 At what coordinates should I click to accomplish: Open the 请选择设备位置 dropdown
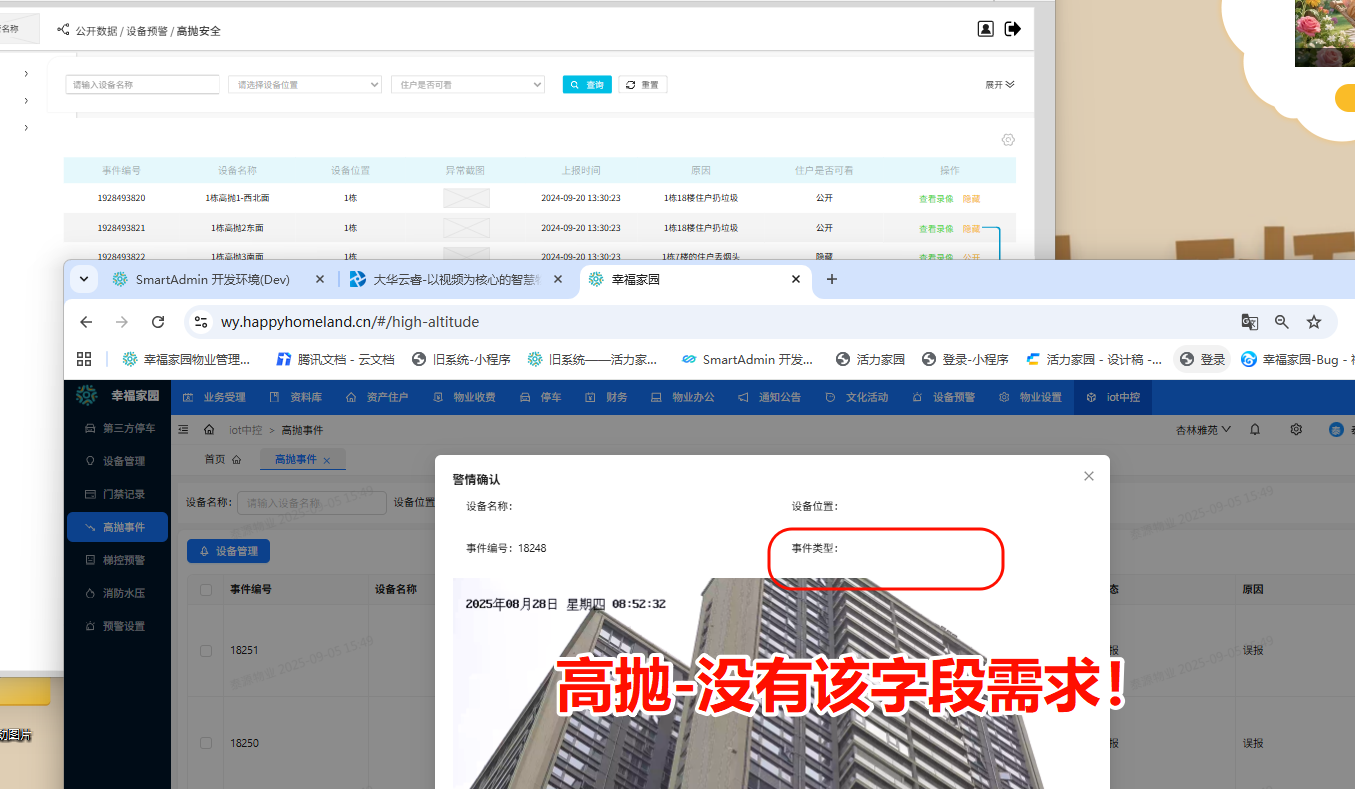click(x=305, y=85)
